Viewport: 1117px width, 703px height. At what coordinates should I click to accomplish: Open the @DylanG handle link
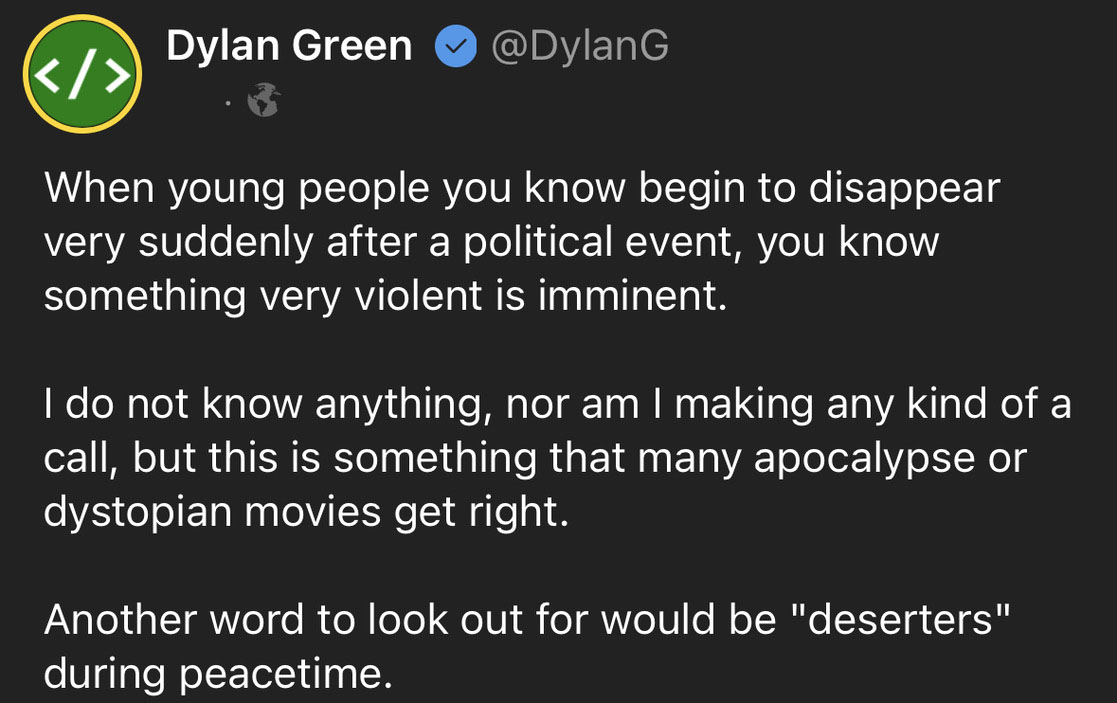(580, 46)
